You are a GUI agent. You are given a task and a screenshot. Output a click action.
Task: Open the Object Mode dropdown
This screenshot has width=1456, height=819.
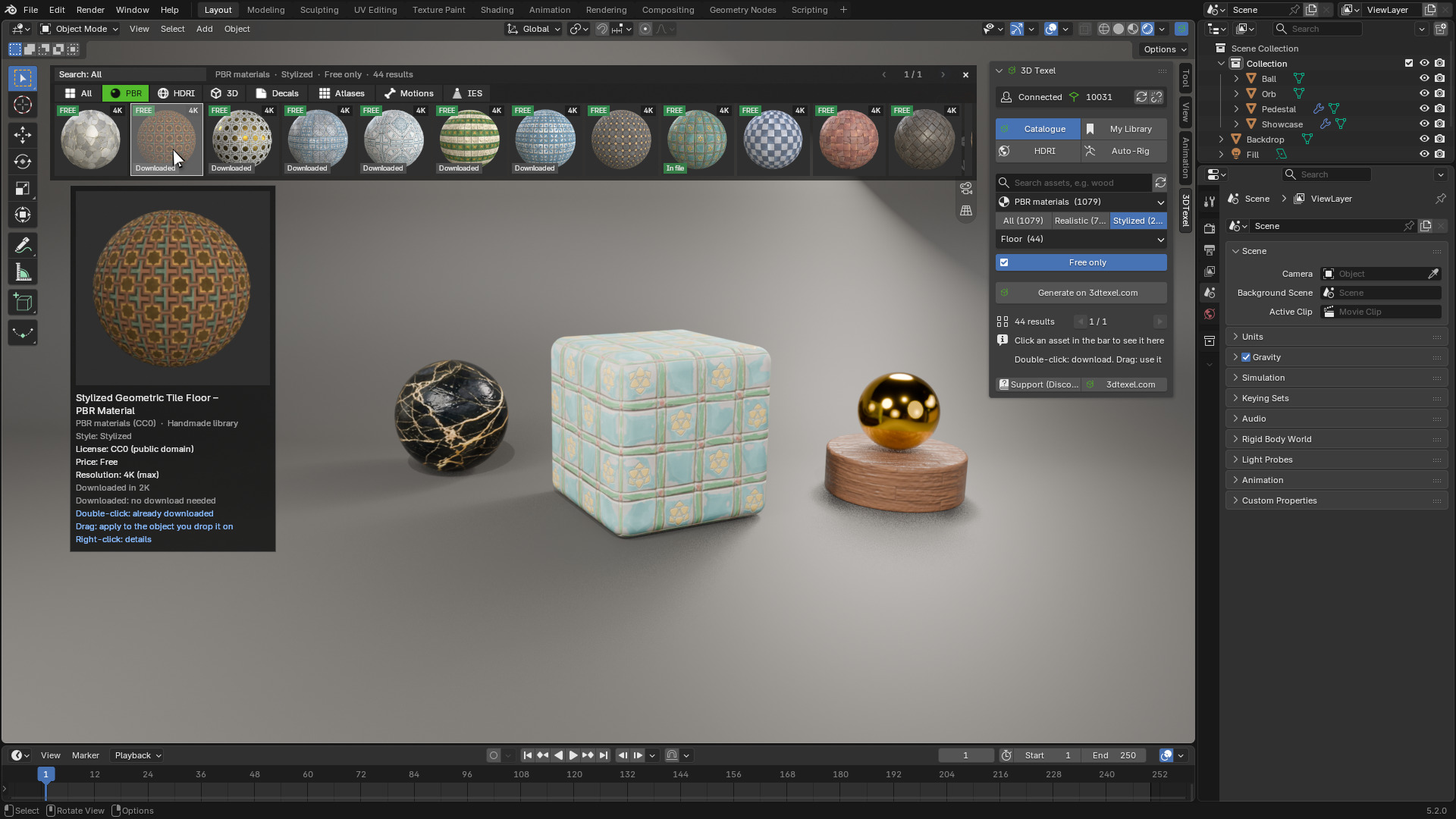(x=80, y=29)
